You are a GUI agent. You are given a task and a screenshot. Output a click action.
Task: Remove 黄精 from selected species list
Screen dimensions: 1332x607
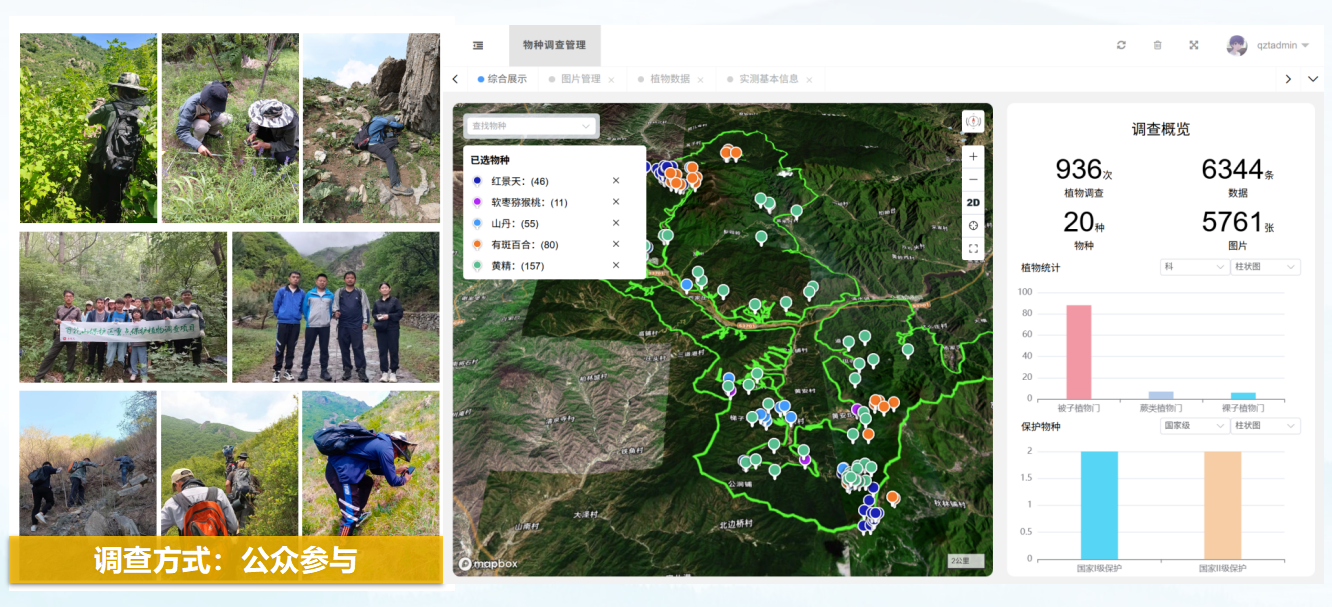click(616, 265)
